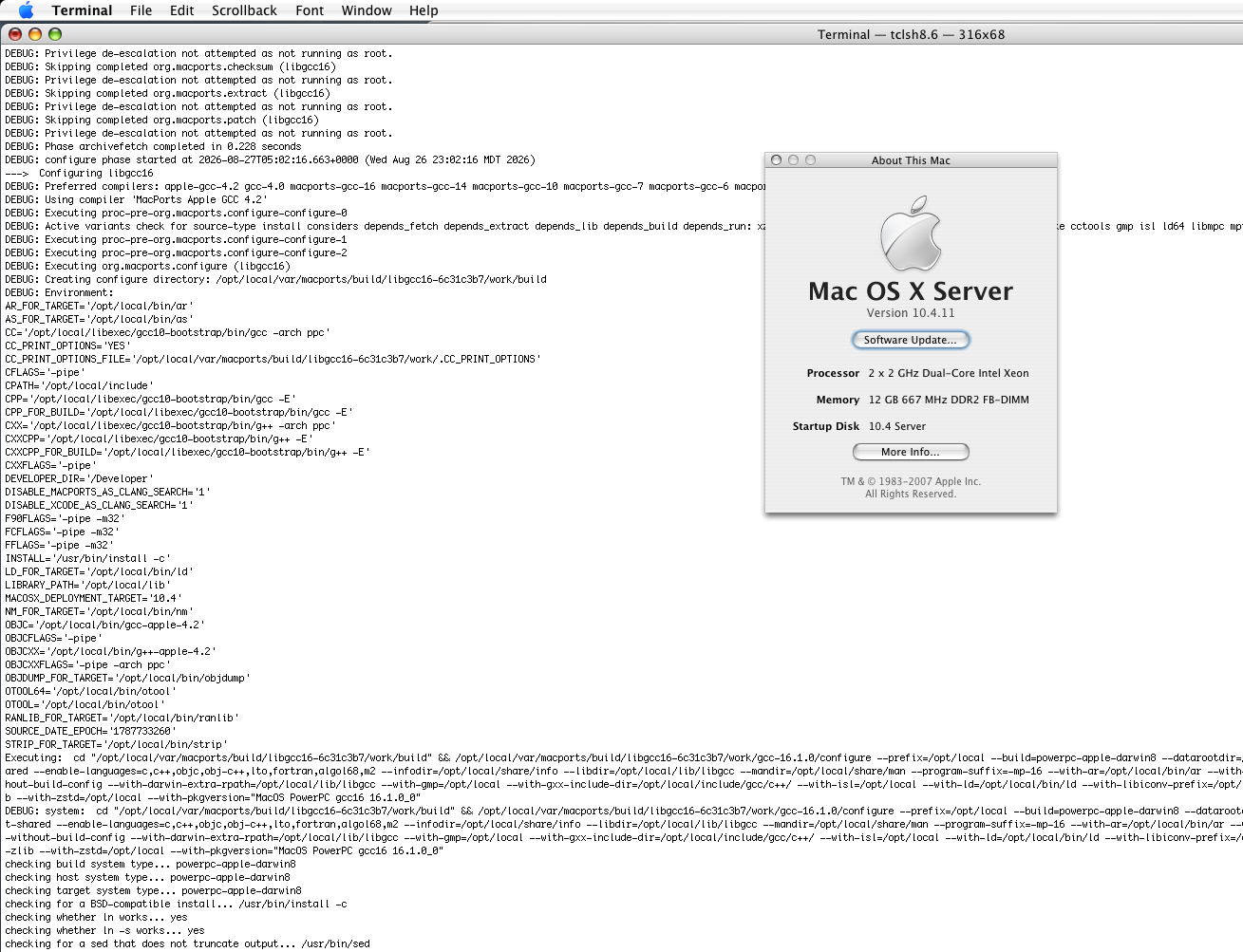Click the 'DEBUG: Environment:' line
Image resolution: width=1243 pixels, height=952 pixels.
click(59, 292)
